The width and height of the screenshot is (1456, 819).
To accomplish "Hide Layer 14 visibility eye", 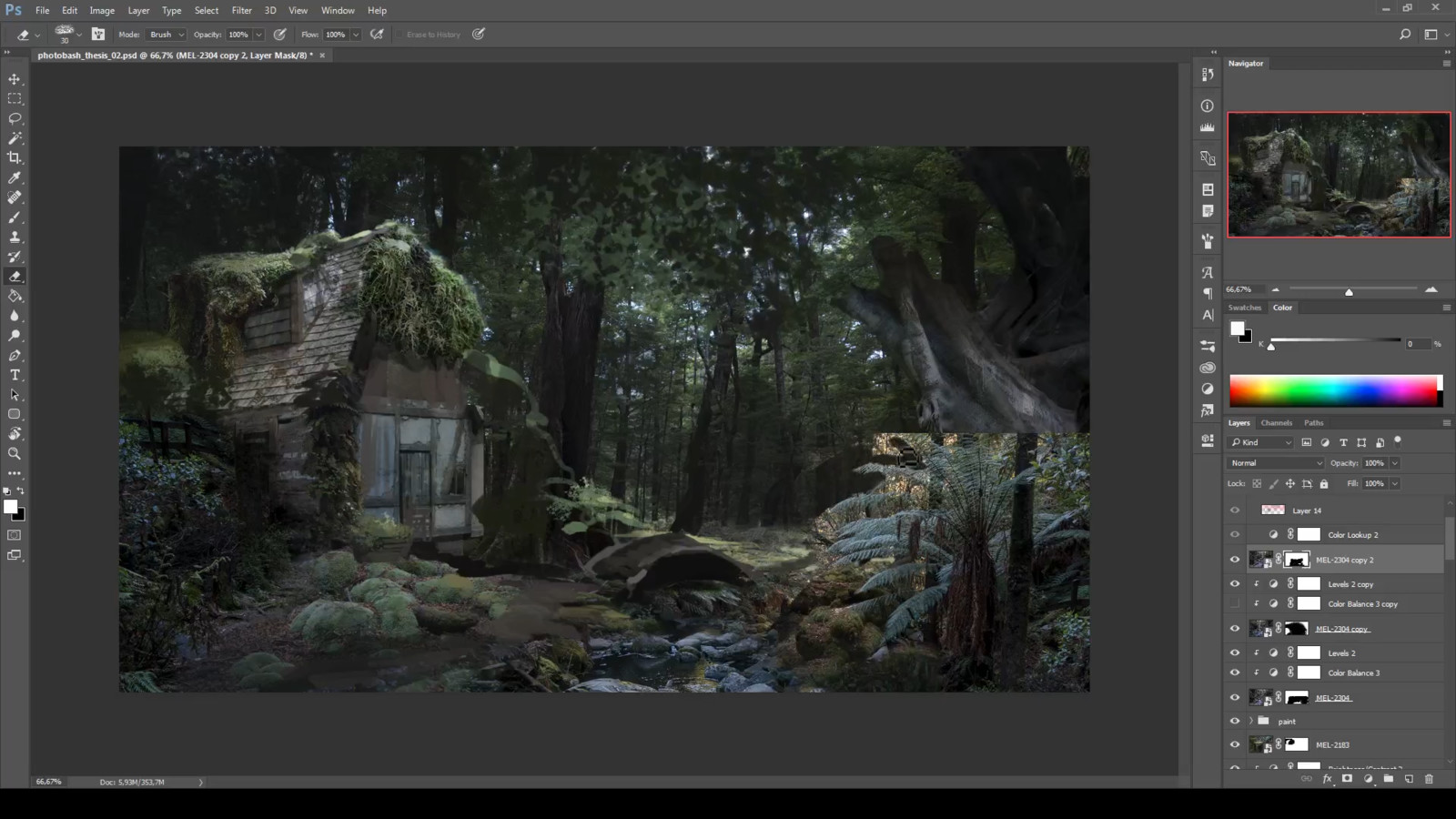I will pyautogui.click(x=1235, y=511).
